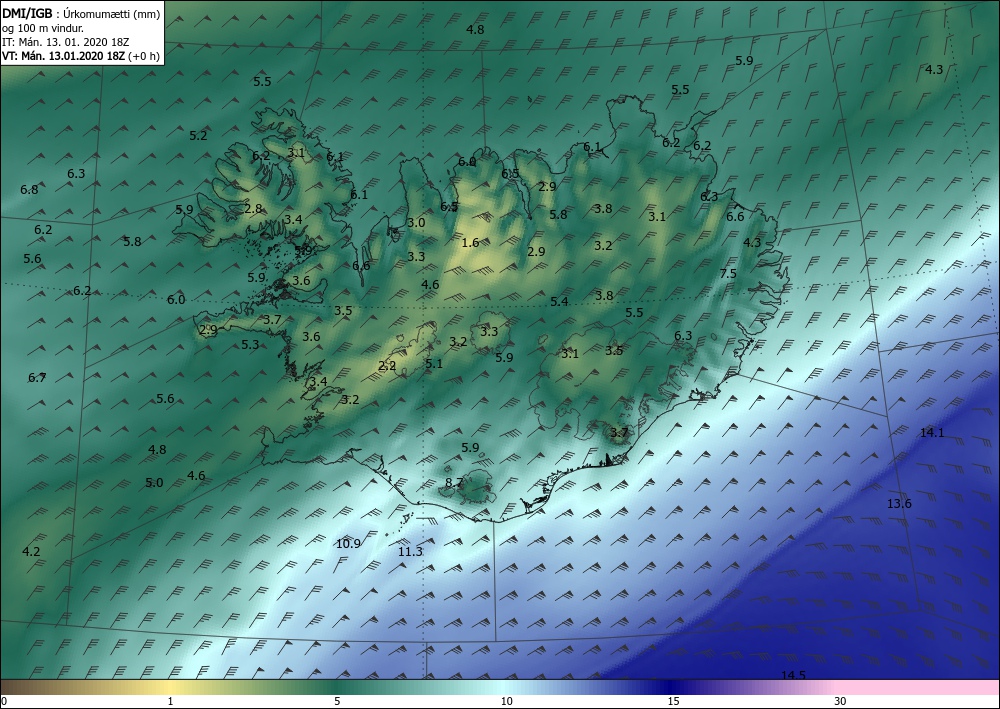Screen dimensions: 1000x709
Task: Select the 2.8 value in the Westfjords
Action: [253, 208]
